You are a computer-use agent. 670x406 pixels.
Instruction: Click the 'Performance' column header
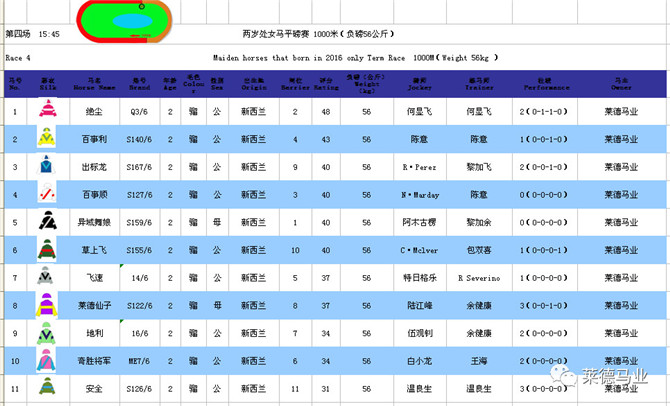point(547,84)
